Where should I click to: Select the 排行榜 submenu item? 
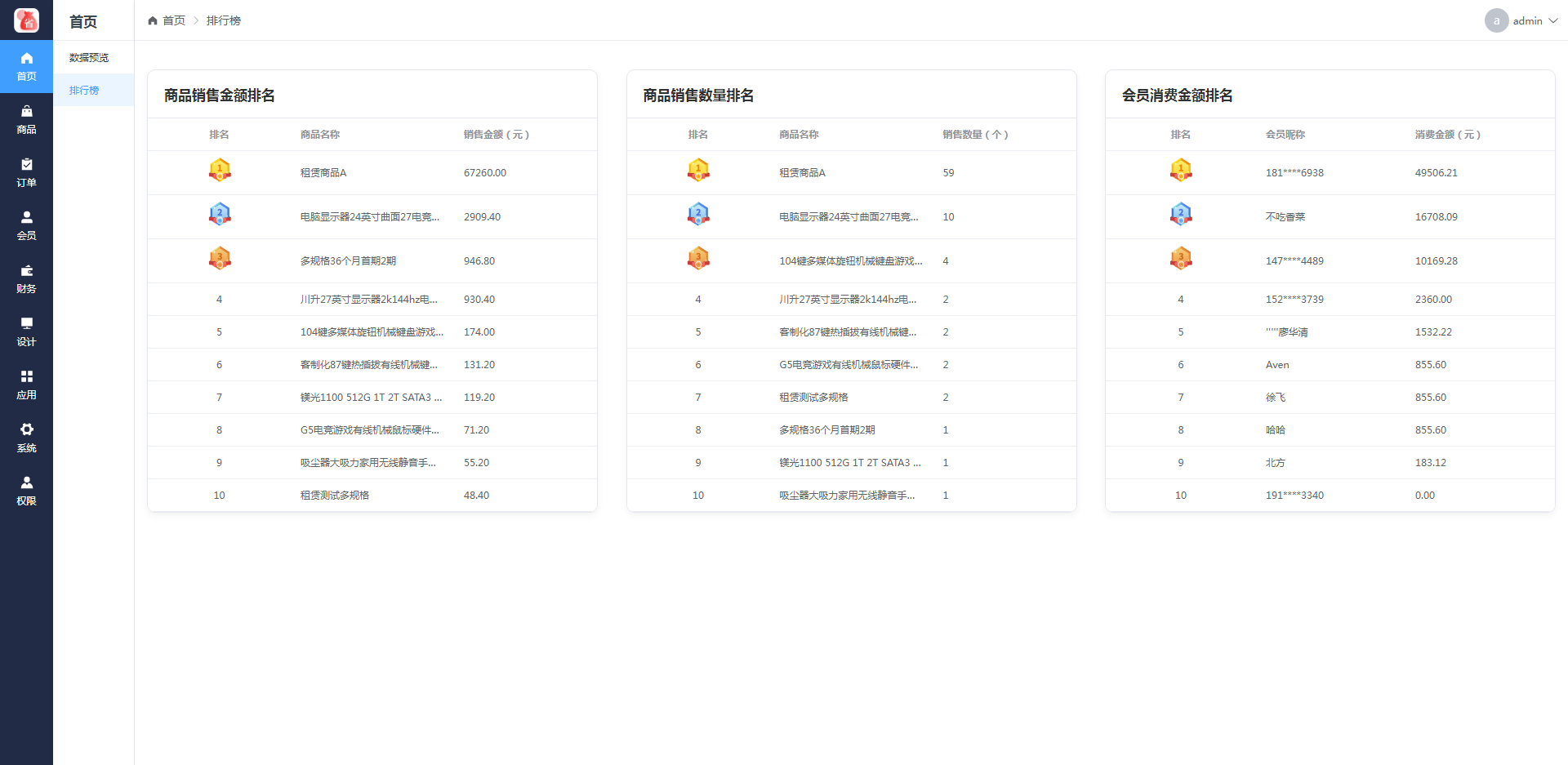tap(84, 91)
